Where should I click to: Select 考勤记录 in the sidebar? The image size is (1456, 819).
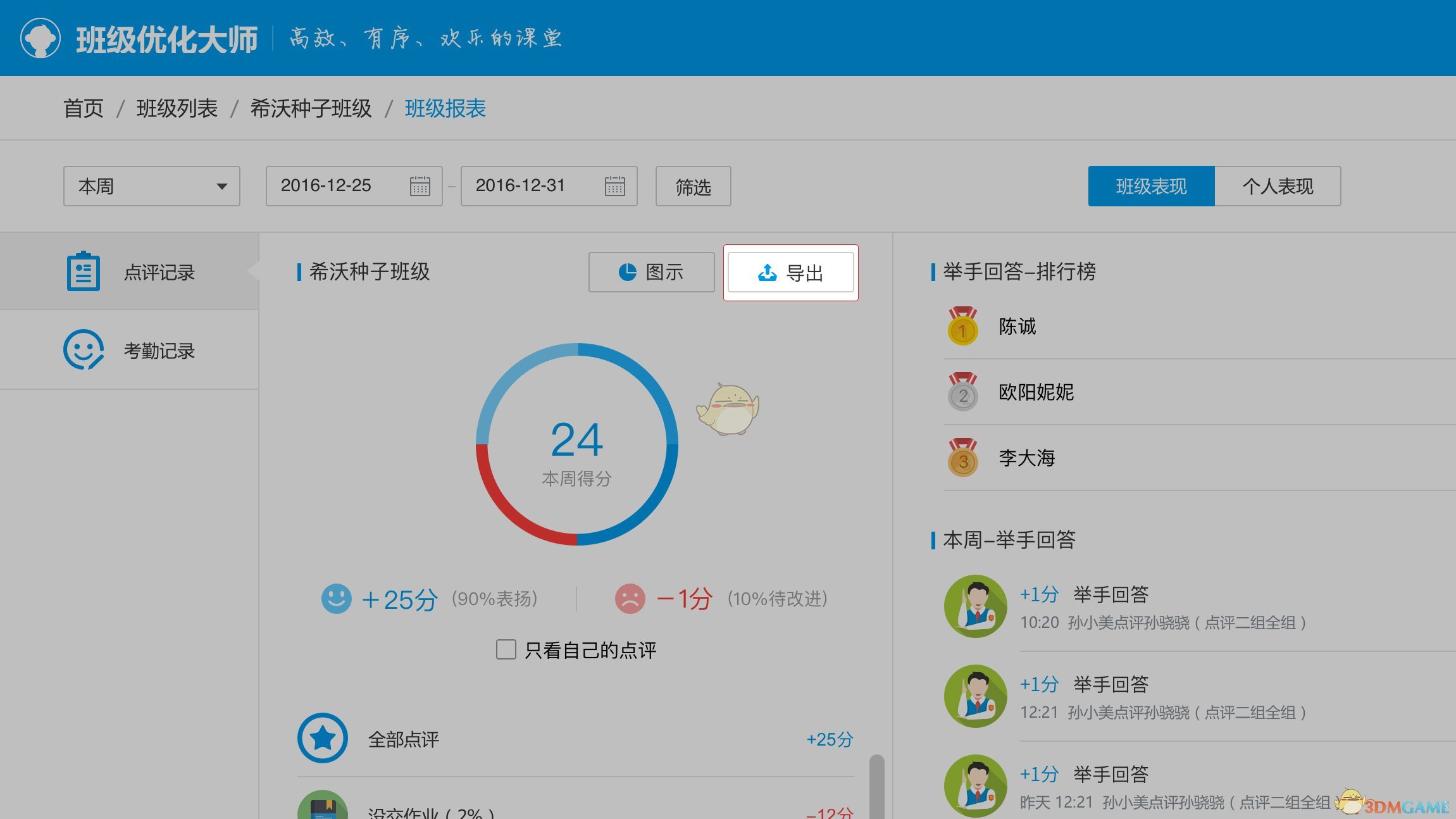[x=129, y=350]
